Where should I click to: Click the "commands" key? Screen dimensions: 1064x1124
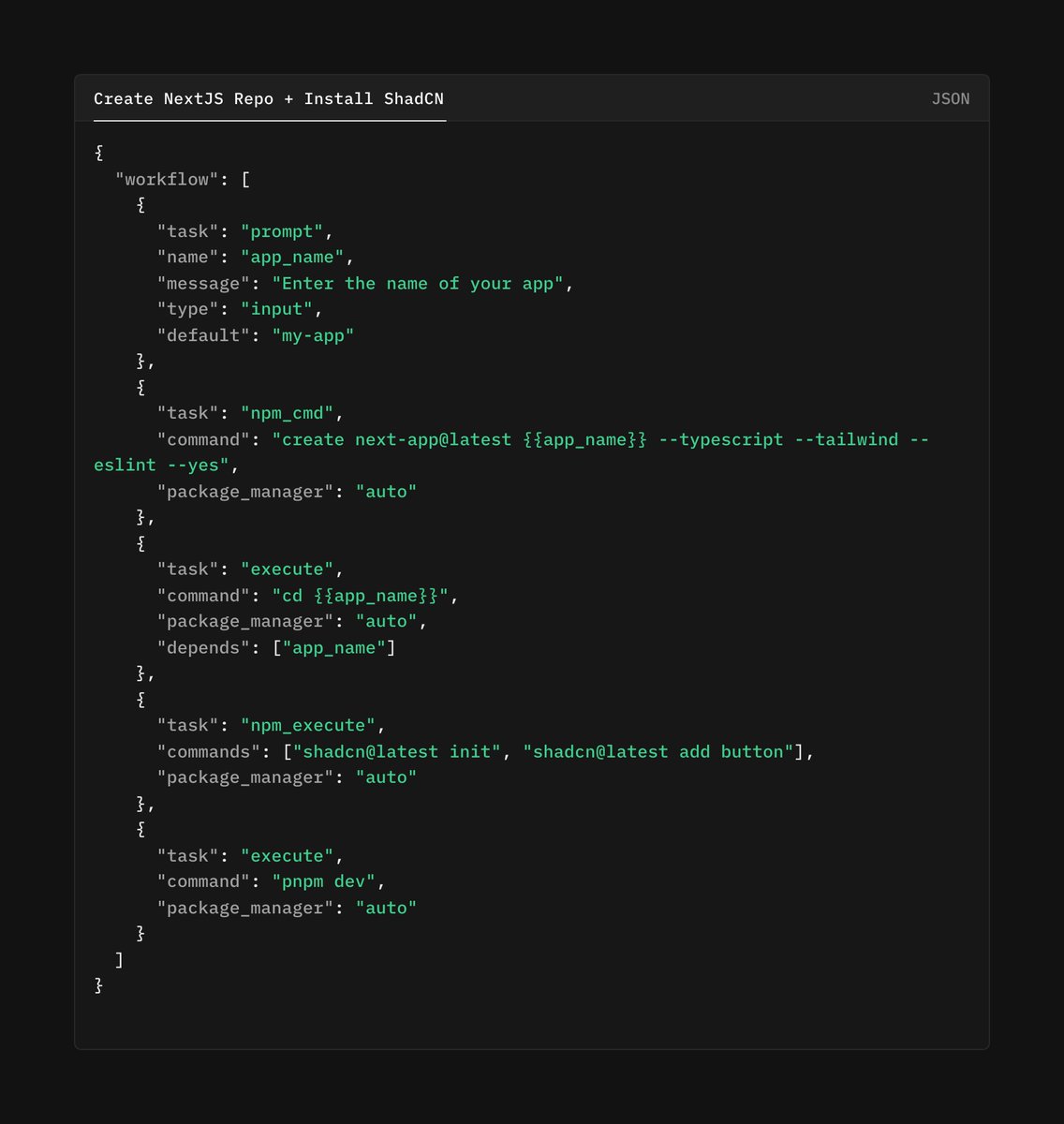209,751
